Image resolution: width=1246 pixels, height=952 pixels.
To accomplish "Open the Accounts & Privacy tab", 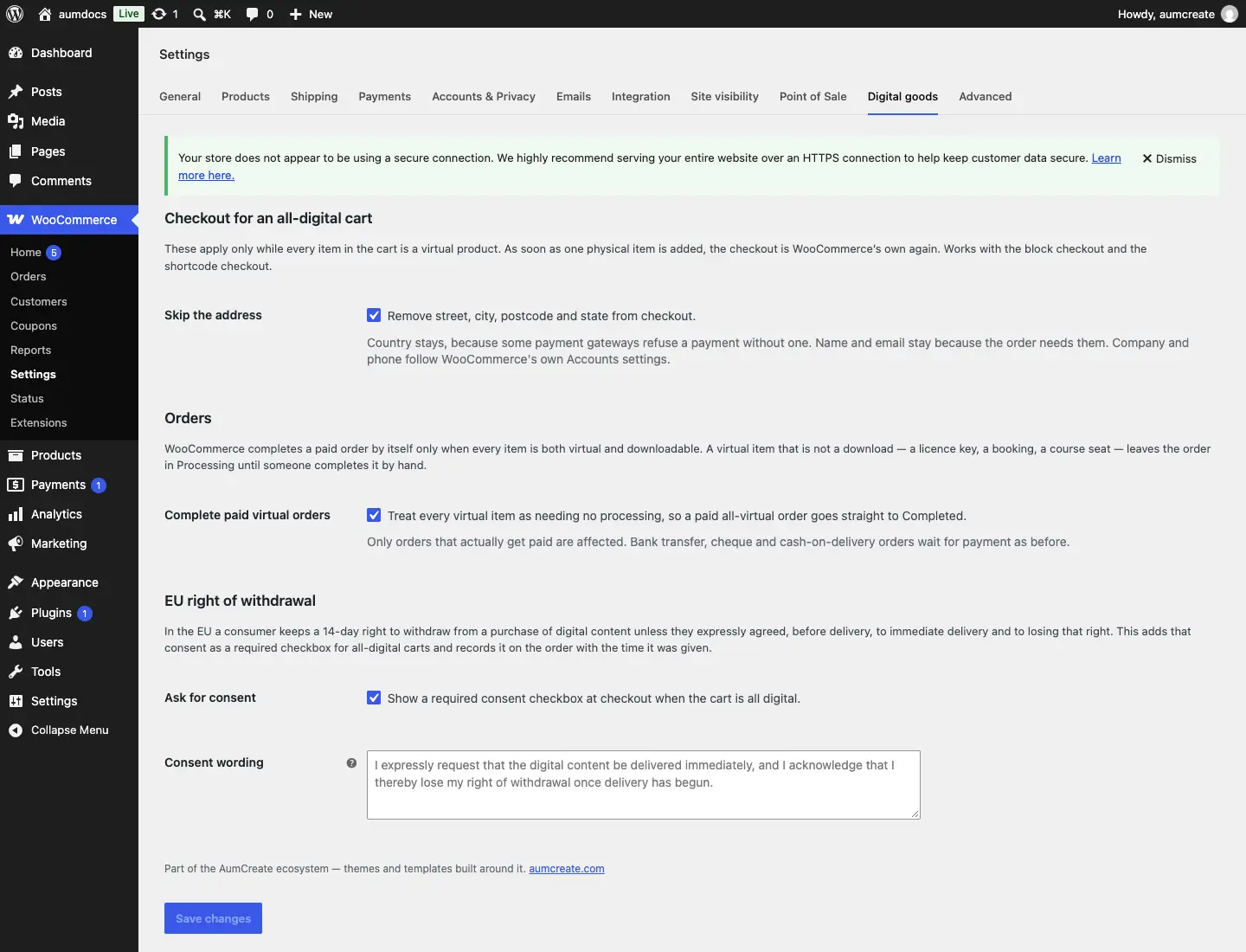I will tap(484, 96).
